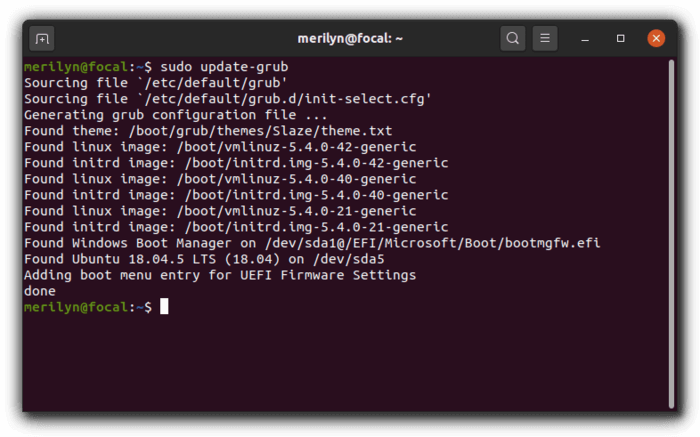This screenshot has width=700, height=437.
Task: Click the Slaze theme.txt path line
Action: pos(208,131)
